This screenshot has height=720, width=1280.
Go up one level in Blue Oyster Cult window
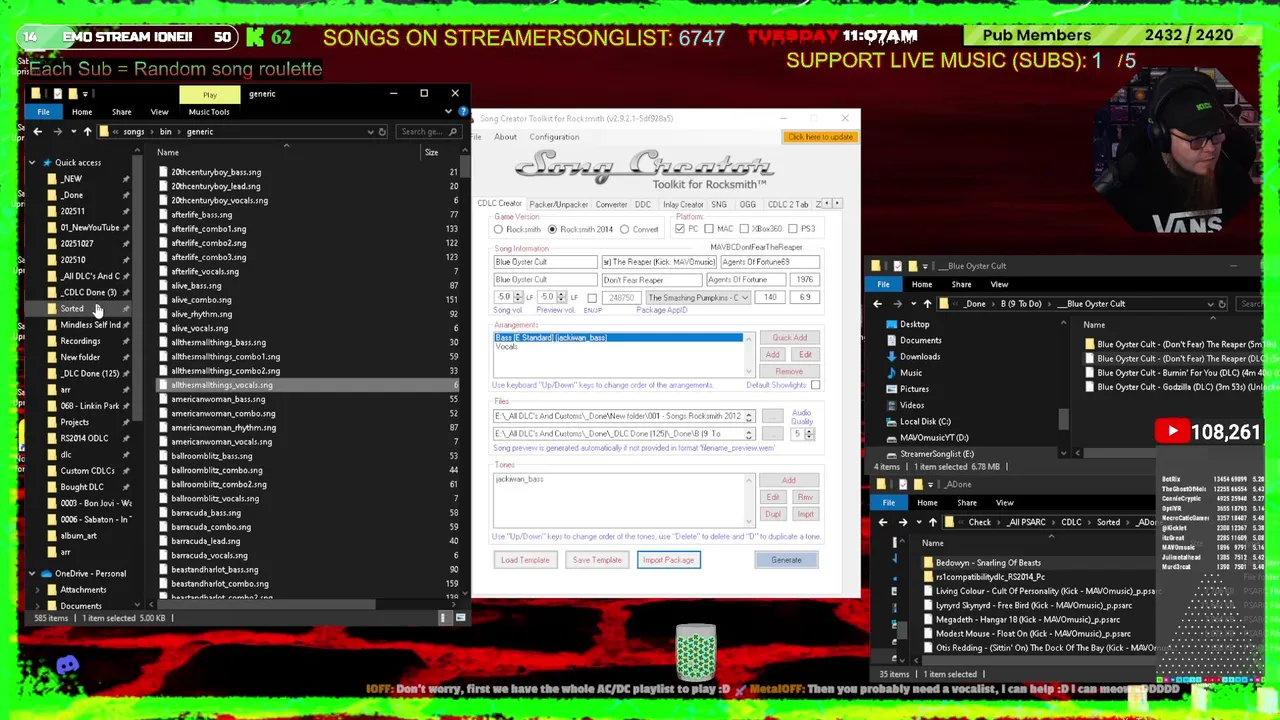927,304
